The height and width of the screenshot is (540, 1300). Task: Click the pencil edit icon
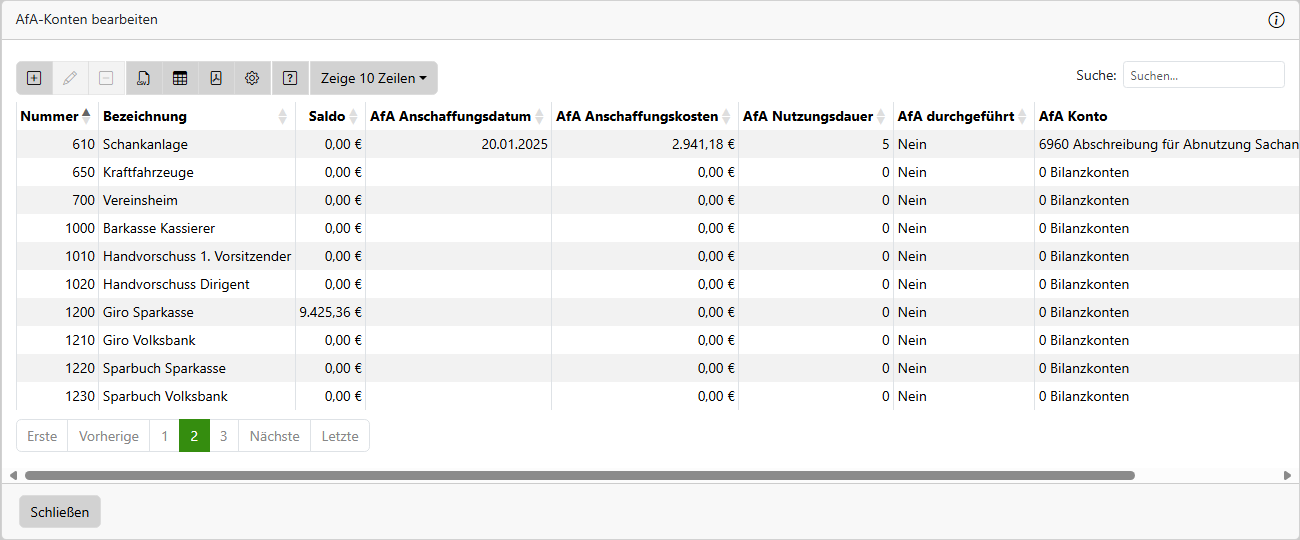tap(70, 78)
